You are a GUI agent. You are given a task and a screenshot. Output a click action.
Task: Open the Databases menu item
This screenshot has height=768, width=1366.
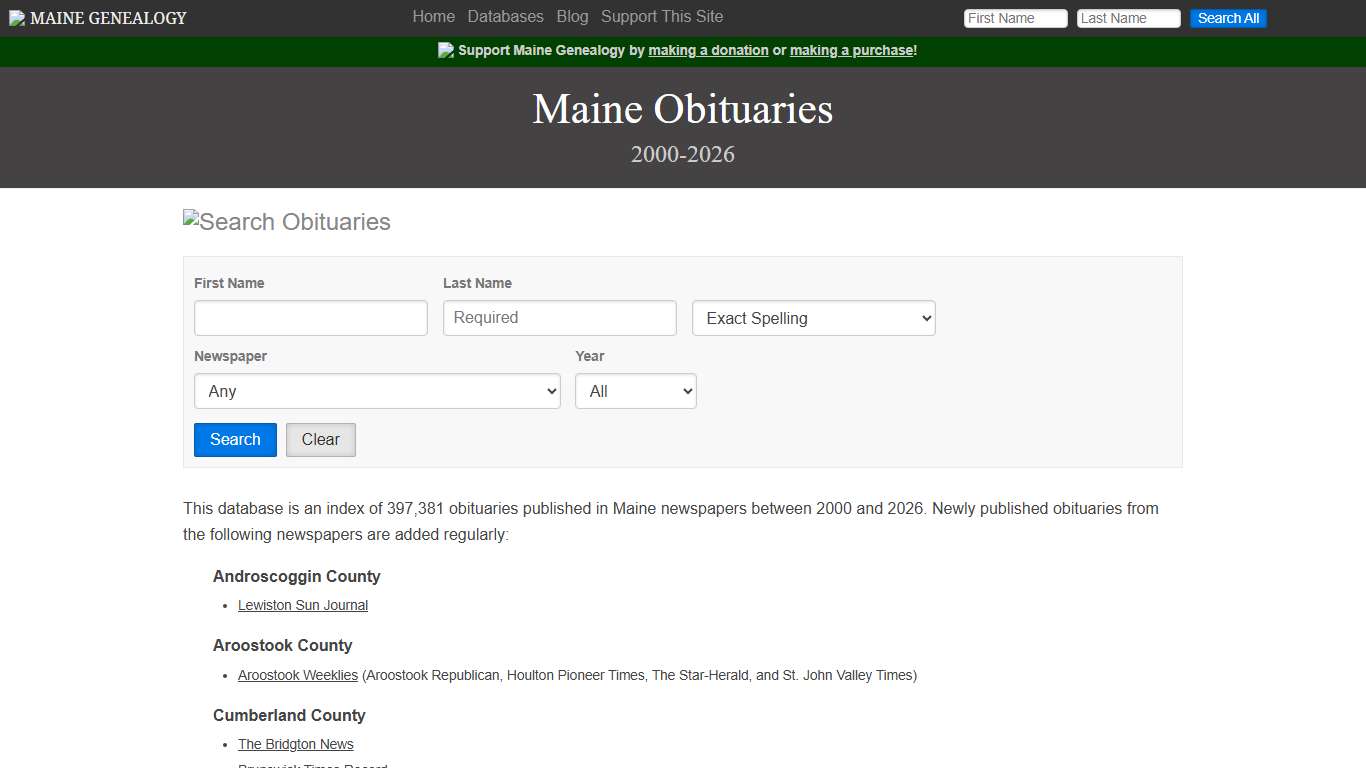pos(505,17)
